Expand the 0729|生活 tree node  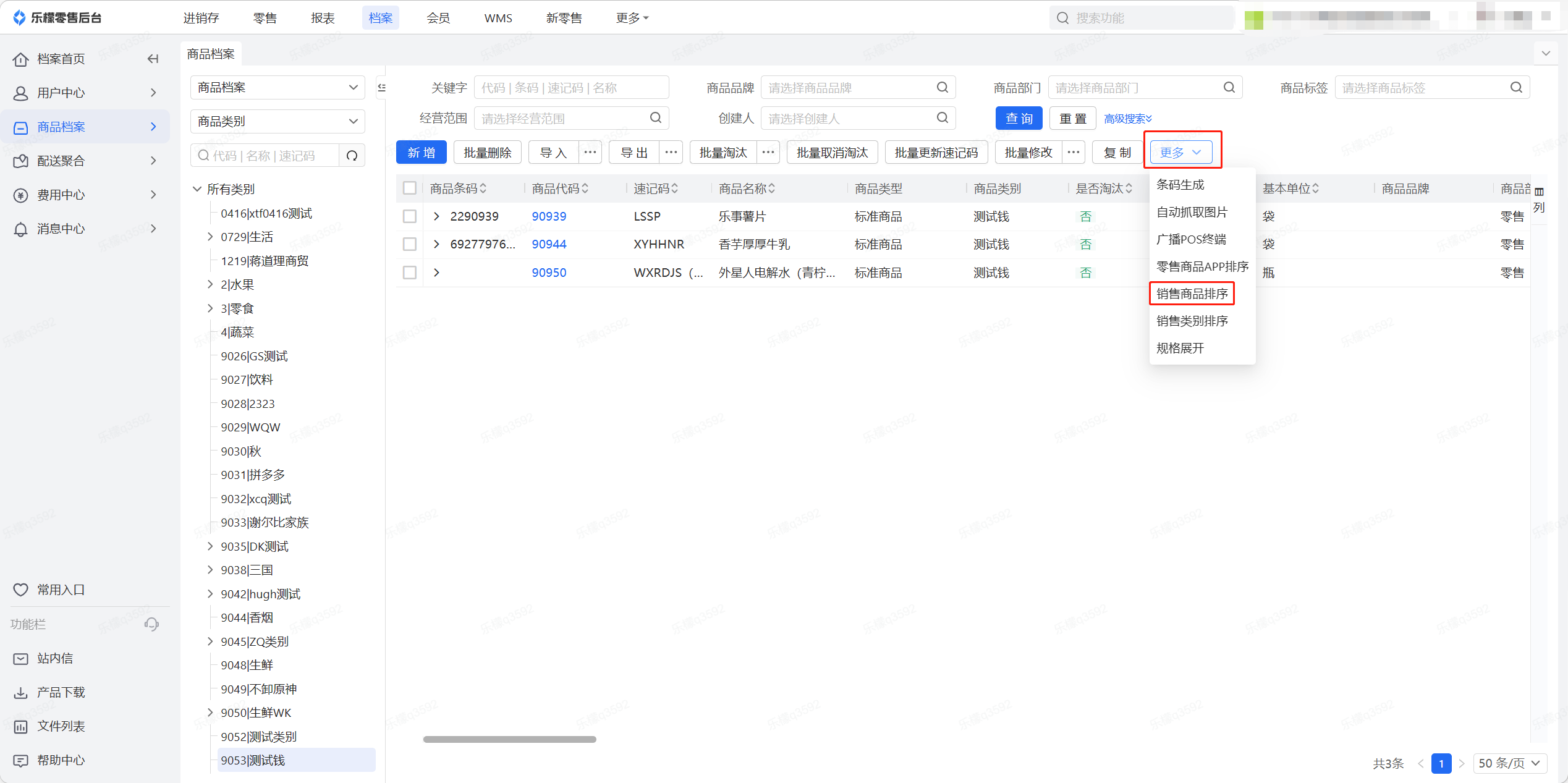[210, 237]
